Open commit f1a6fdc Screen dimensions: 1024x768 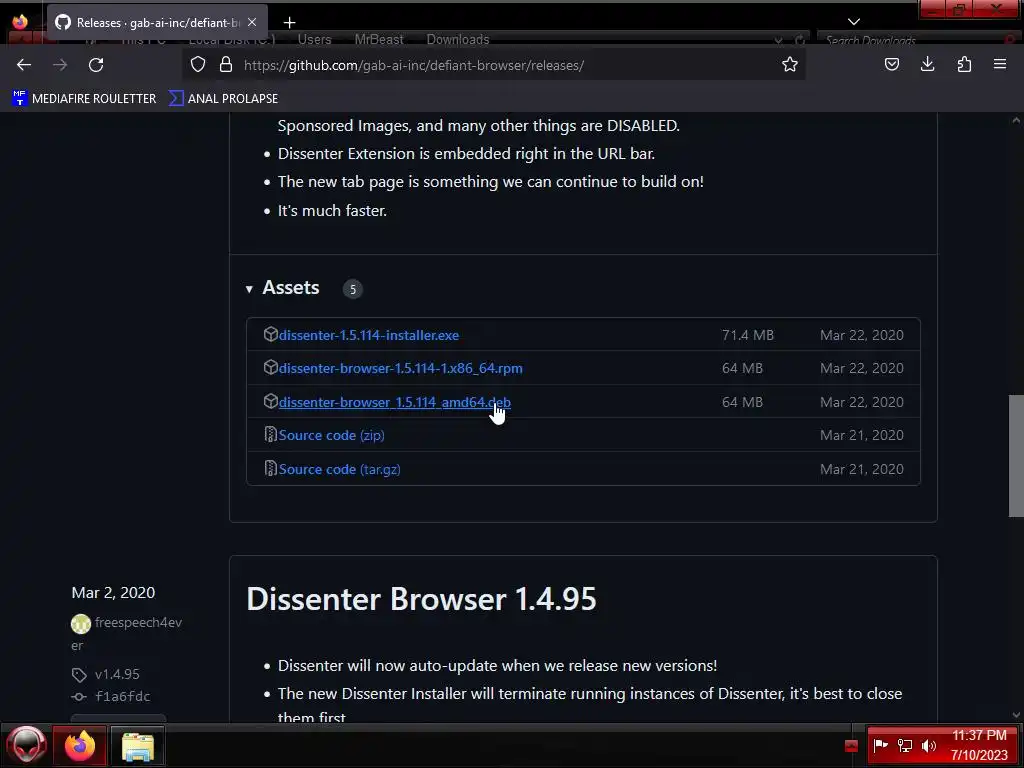(122, 697)
